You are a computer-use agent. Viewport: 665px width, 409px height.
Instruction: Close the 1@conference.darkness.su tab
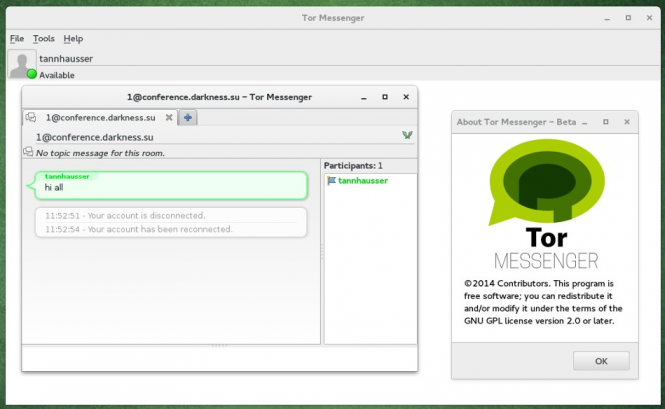[169, 117]
